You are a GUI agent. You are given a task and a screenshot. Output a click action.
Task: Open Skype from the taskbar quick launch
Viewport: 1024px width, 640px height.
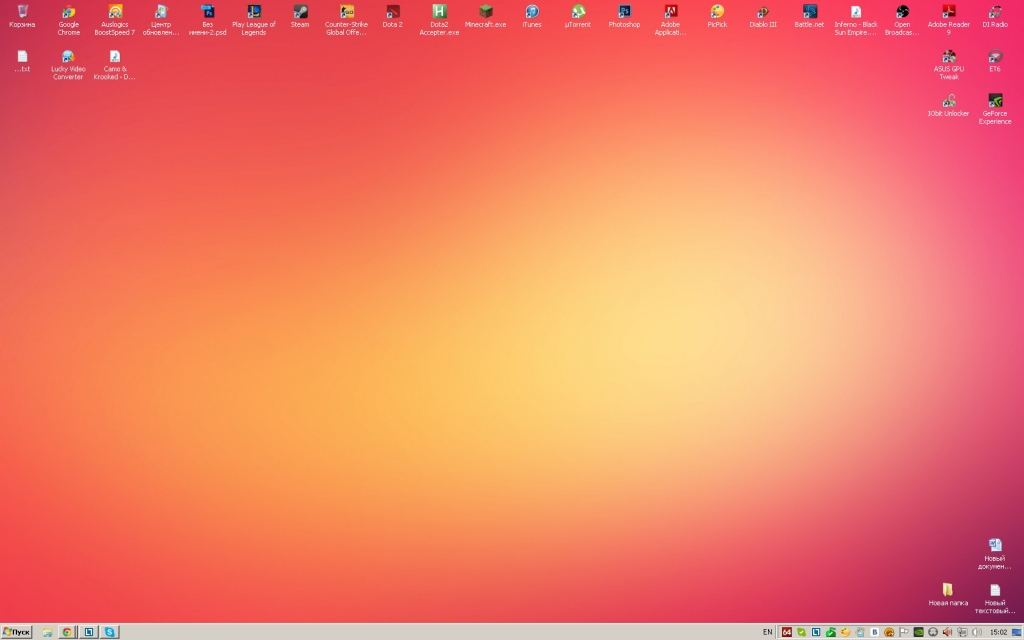[x=110, y=632]
